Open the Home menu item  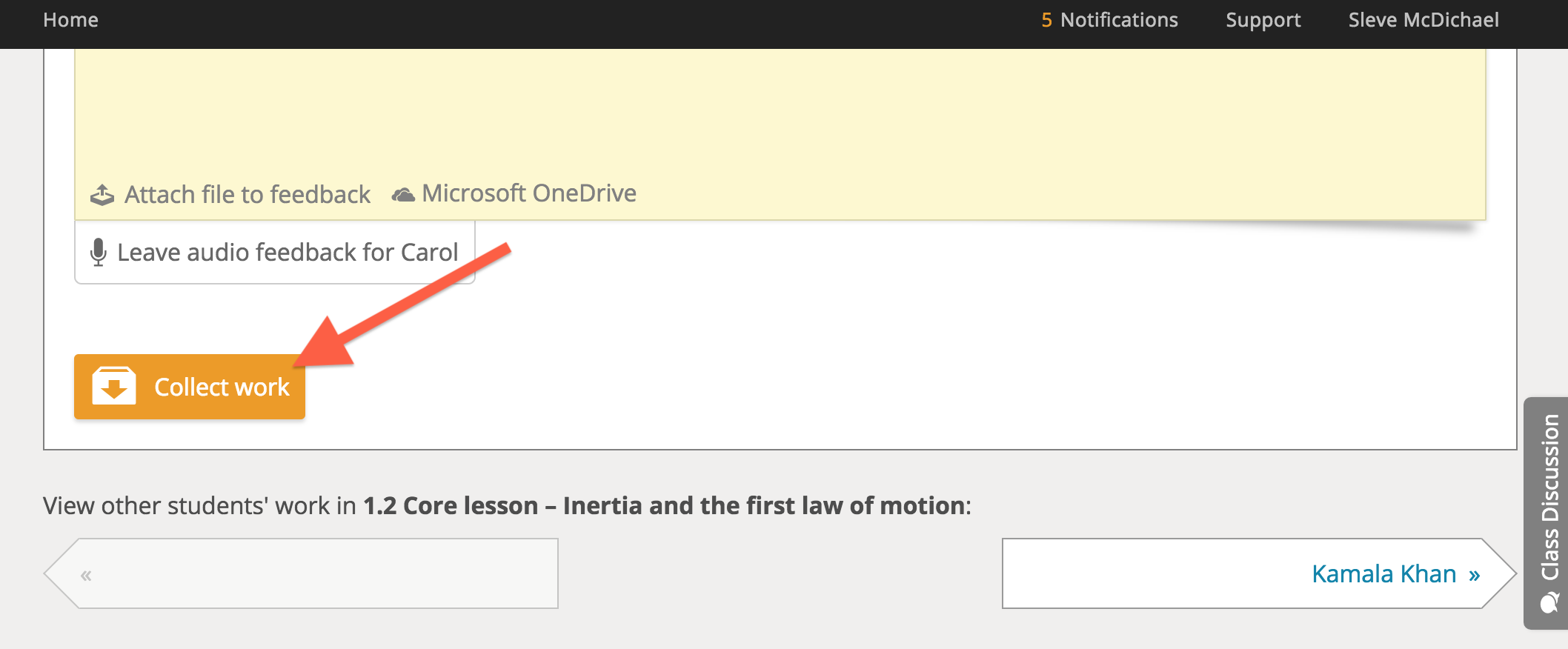point(70,20)
